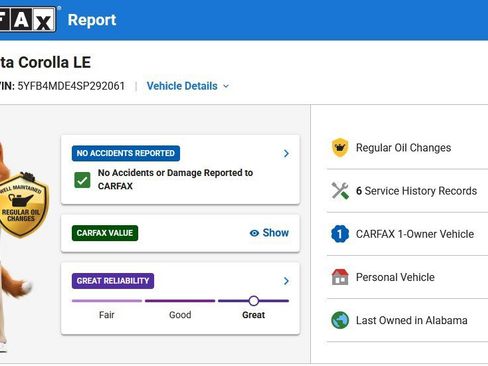Click the Fair reliability label

(107, 315)
